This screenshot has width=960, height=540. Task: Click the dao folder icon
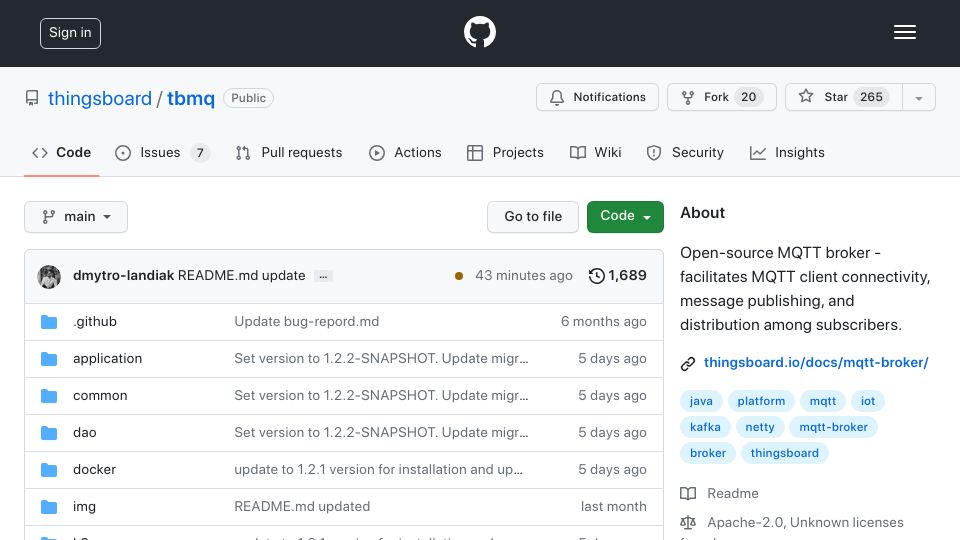click(x=49, y=433)
